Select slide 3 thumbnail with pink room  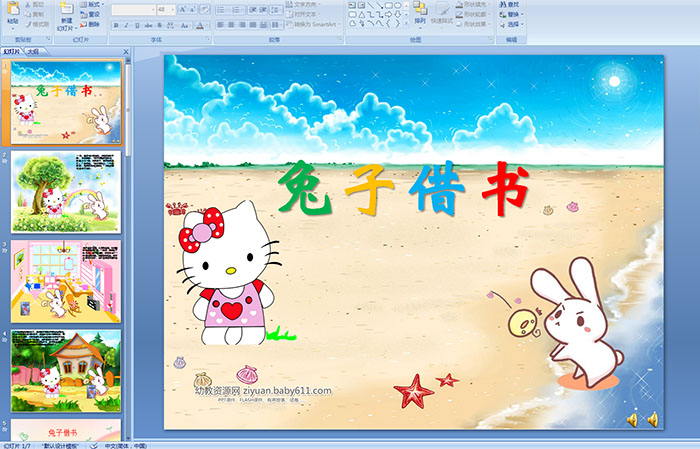[66, 281]
